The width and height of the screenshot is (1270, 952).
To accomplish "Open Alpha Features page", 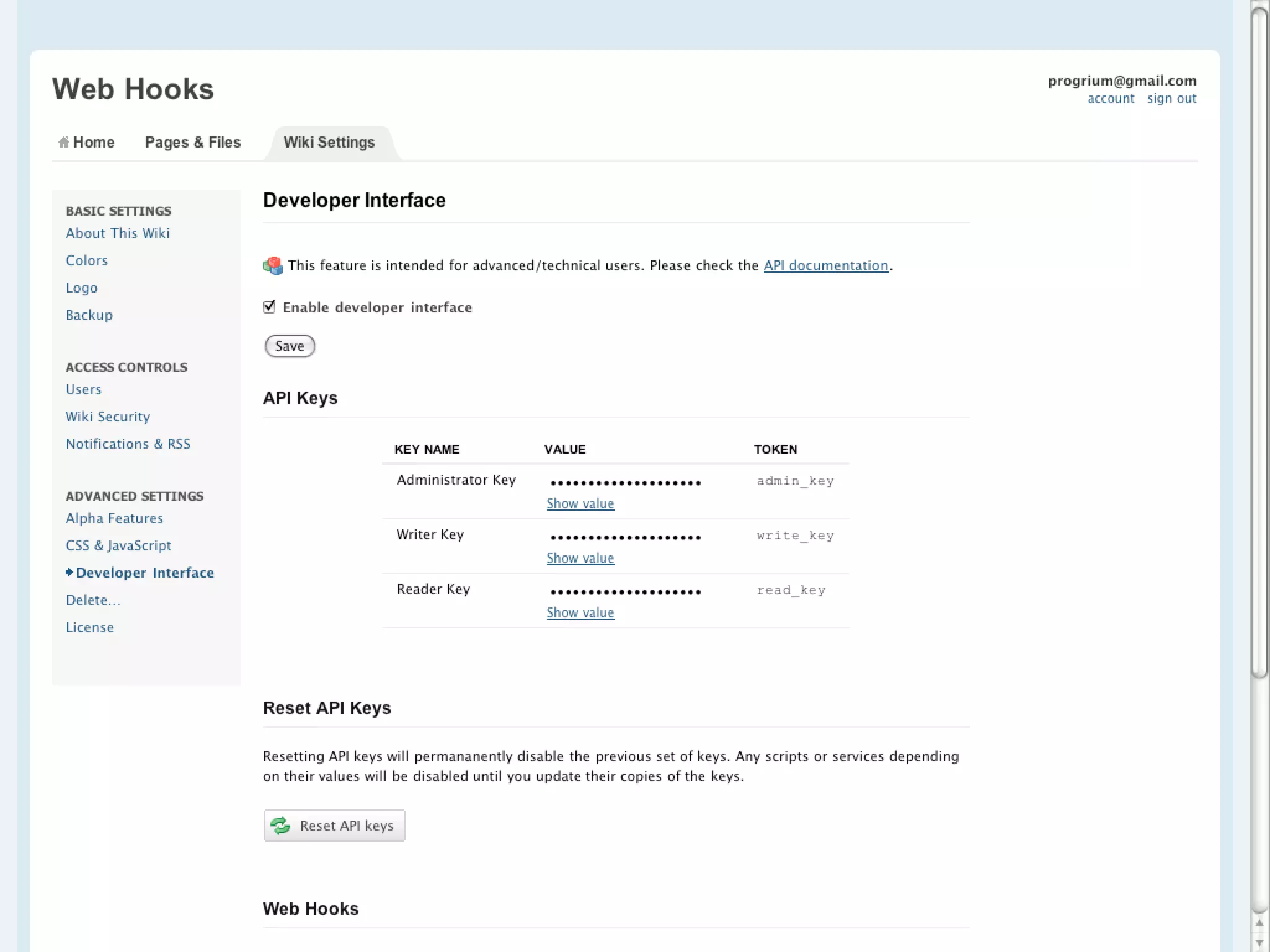I will 115,518.
